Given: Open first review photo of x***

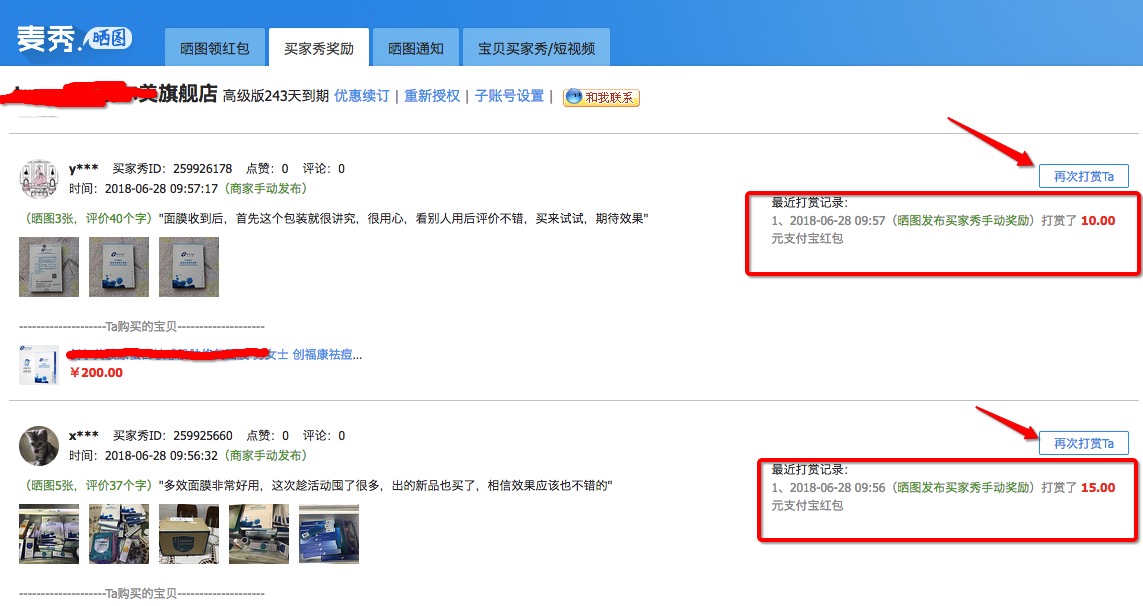Looking at the screenshot, I should [49, 534].
